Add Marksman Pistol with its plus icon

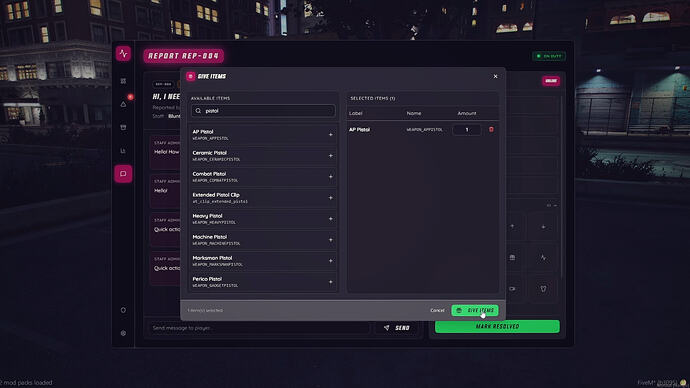click(330, 261)
